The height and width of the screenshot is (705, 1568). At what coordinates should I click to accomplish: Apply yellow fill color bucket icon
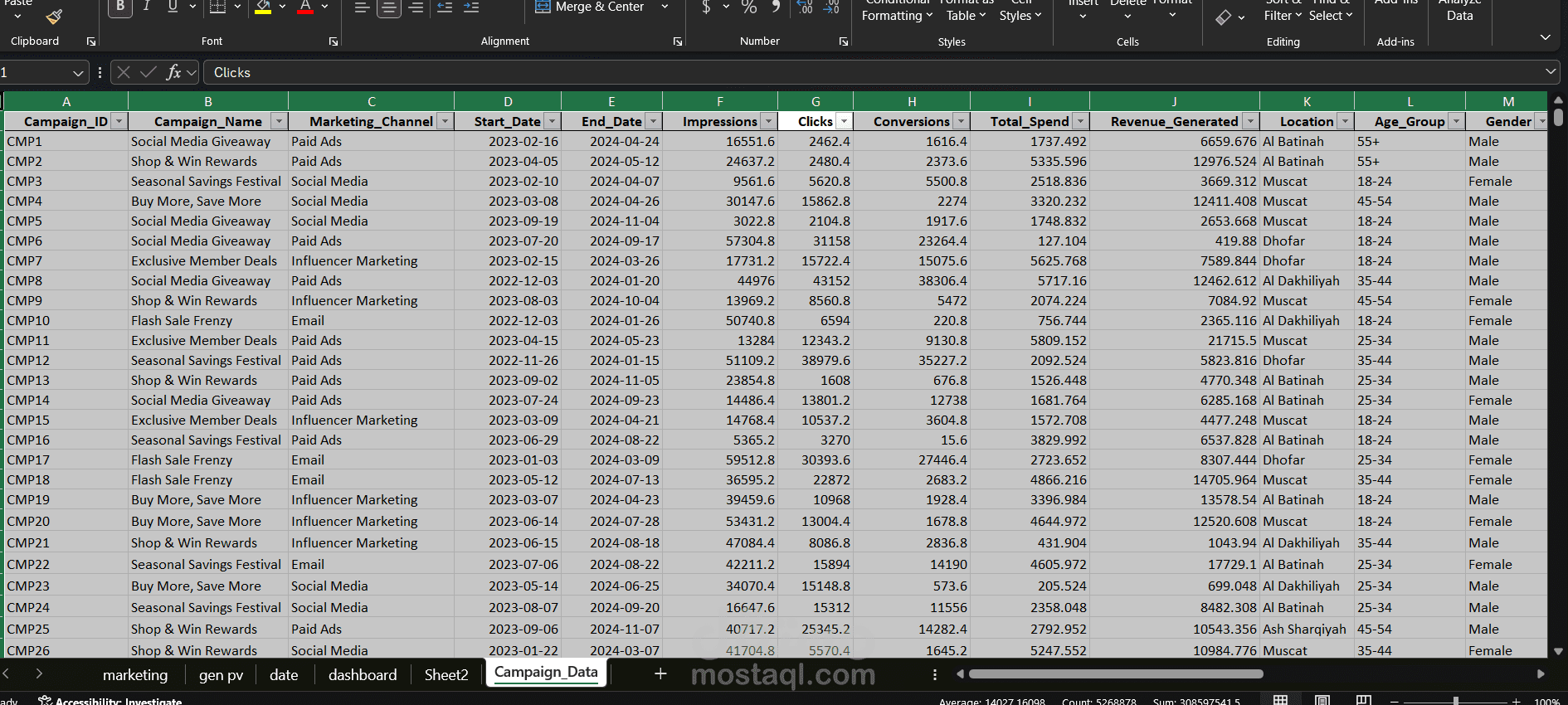coord(263,8)
